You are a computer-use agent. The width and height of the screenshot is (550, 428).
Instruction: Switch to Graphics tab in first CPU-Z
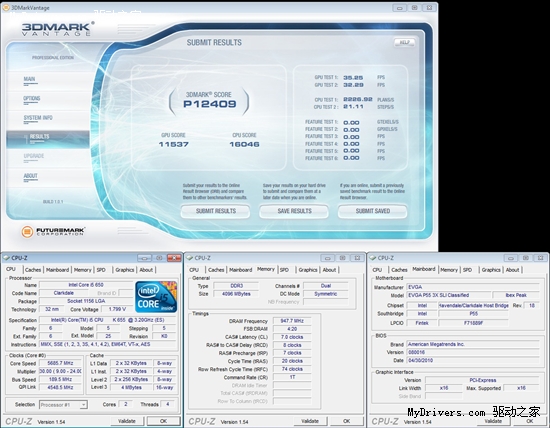(125, 270)
